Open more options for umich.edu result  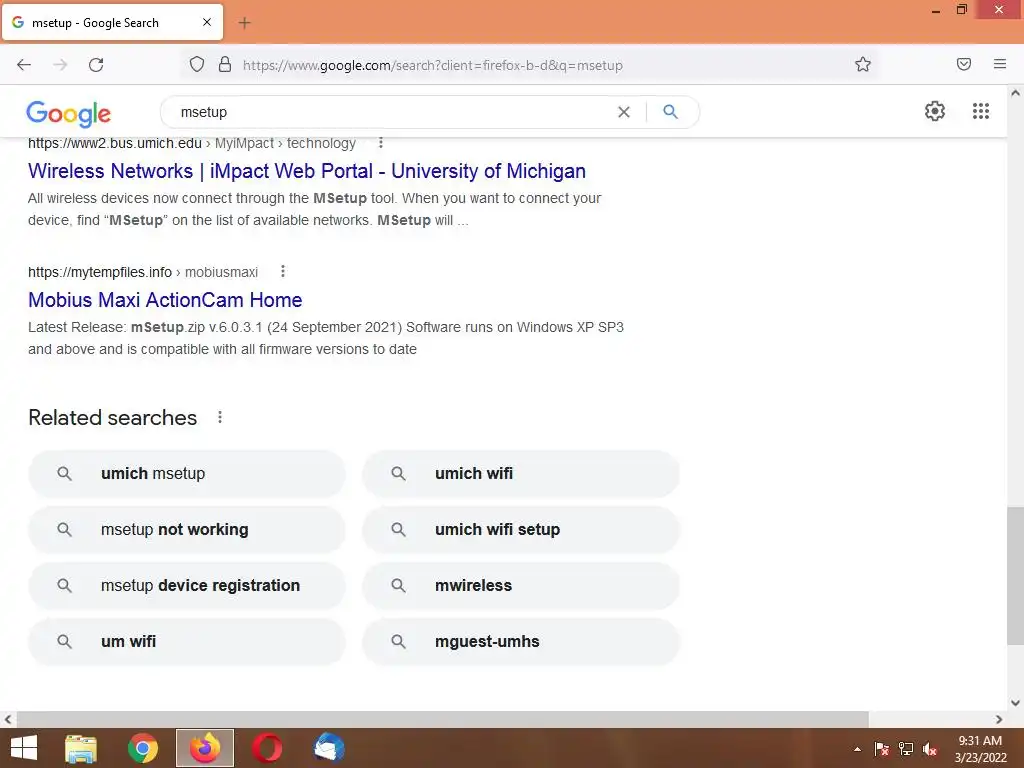pyautogui.click(x=381, y=142)
